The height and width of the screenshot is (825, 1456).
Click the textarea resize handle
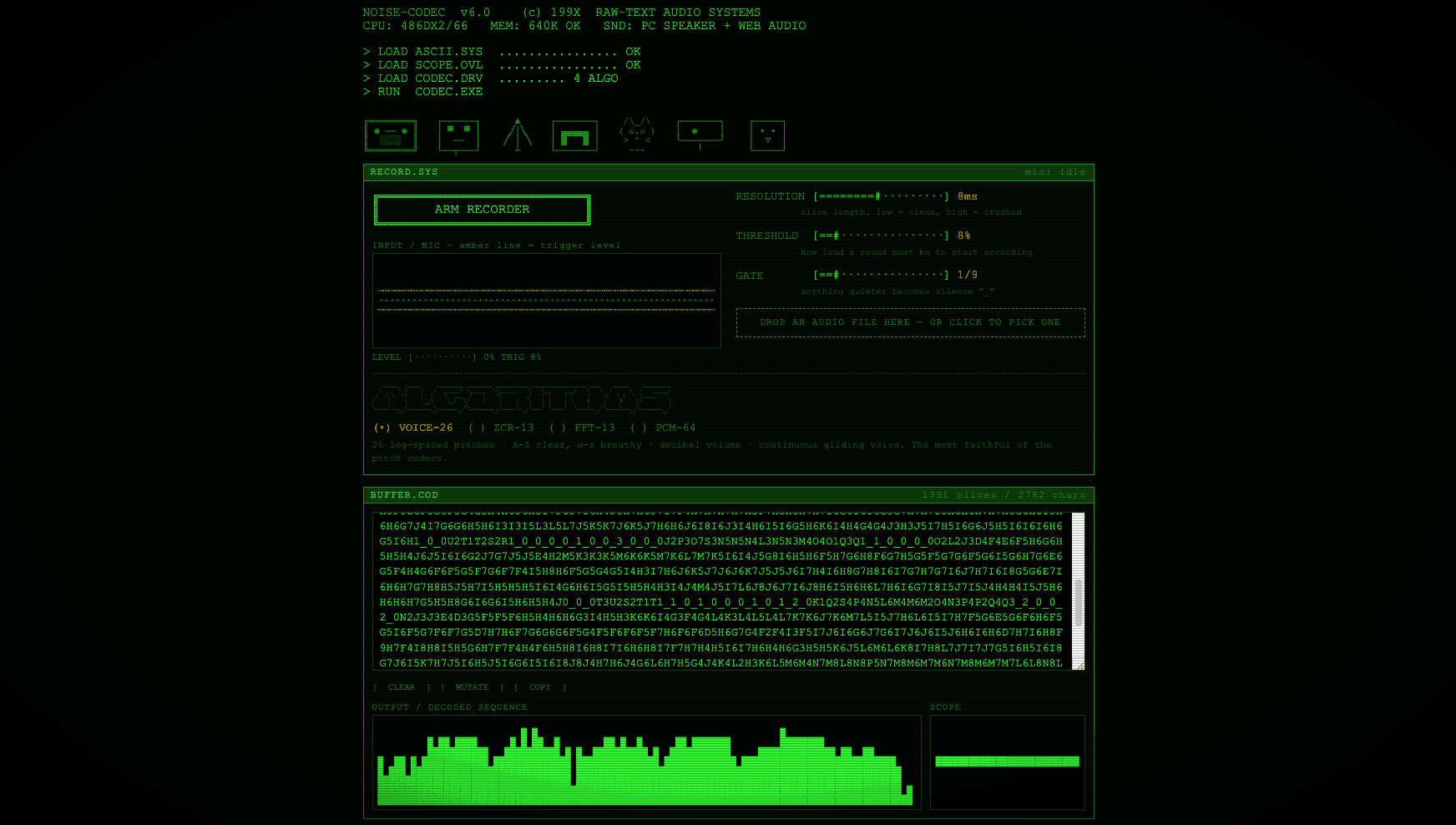(1079, 666)
